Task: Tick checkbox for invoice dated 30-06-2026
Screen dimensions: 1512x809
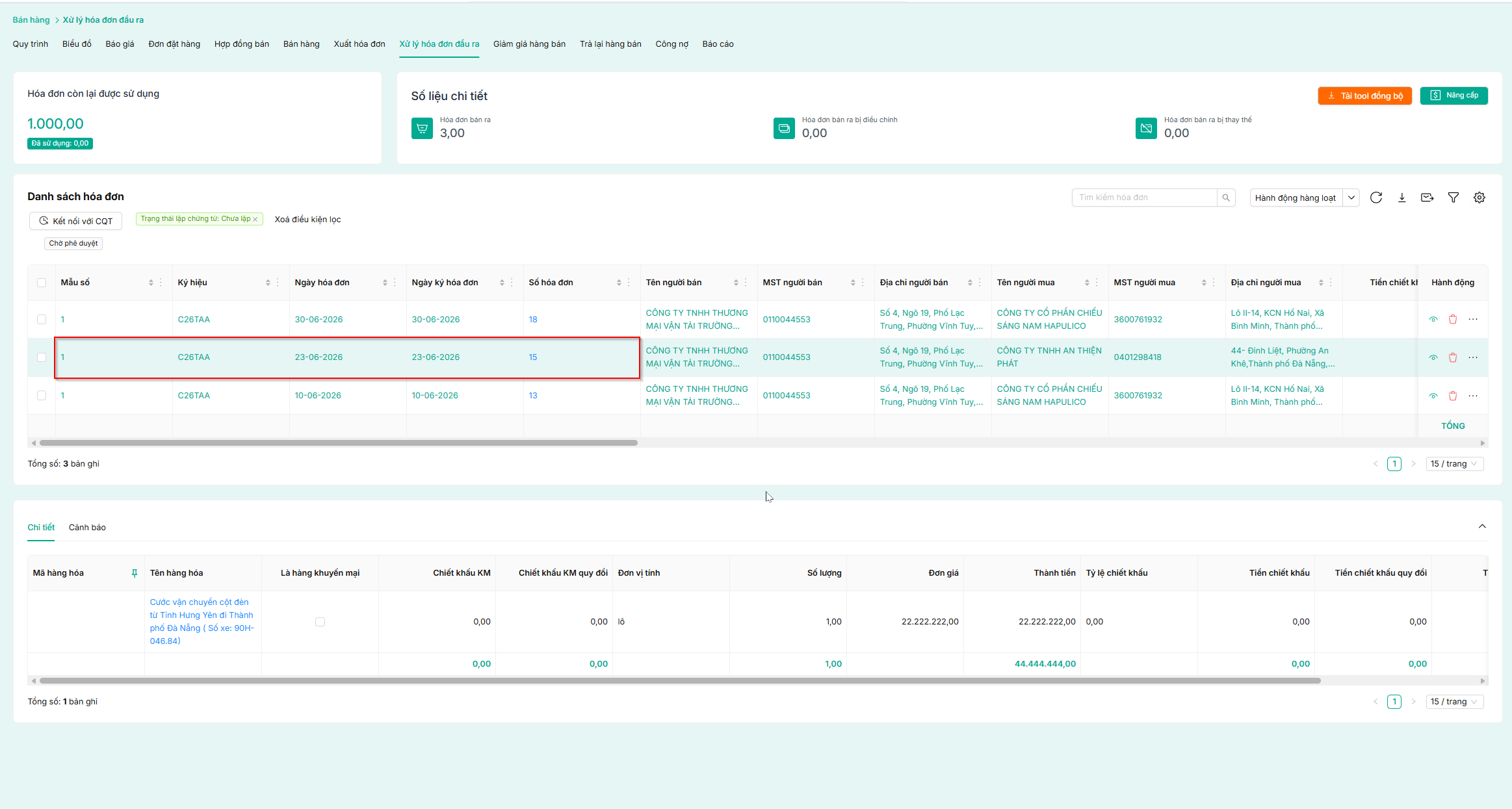Action: 42,319
